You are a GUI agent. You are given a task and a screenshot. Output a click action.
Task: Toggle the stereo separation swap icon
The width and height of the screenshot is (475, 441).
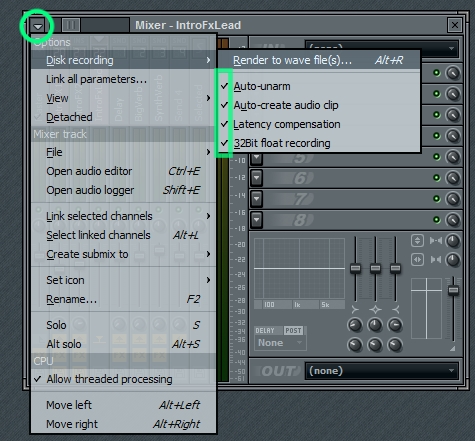[417, 259]
